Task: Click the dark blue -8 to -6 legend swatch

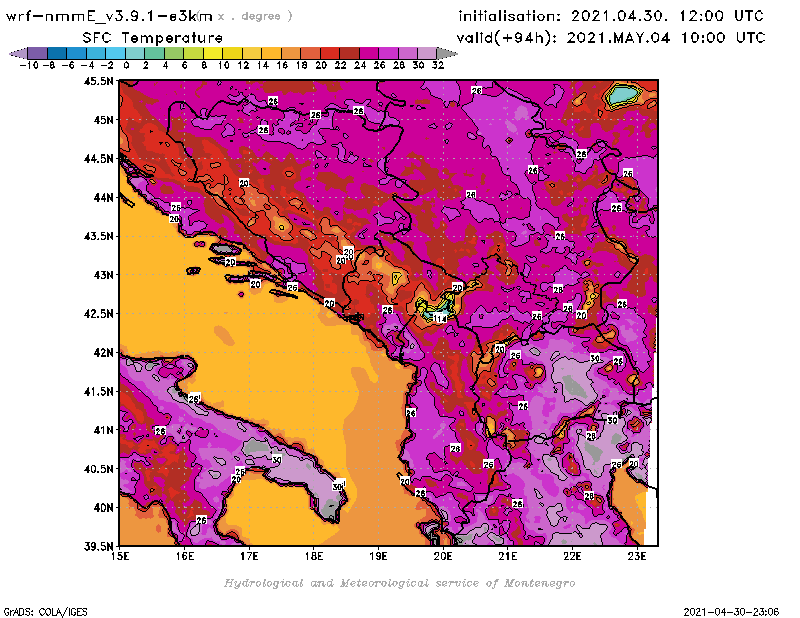Action: coord(57,53)
